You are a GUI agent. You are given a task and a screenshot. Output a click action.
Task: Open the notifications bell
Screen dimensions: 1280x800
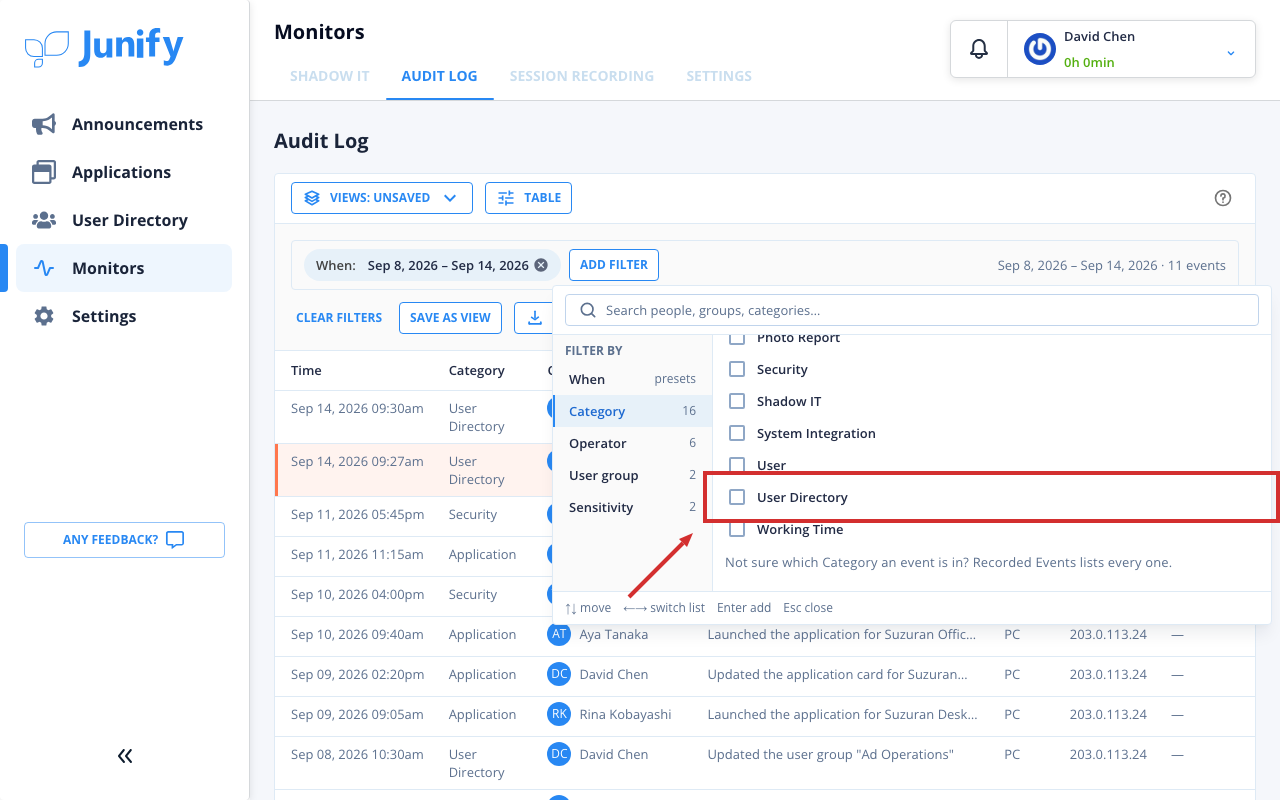(979, 49)
